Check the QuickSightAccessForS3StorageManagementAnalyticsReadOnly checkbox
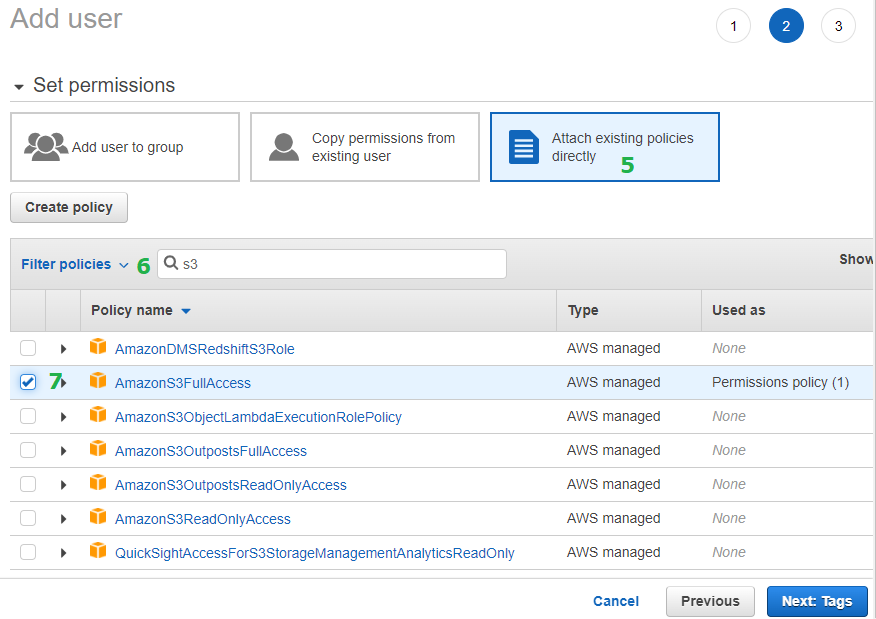 (x=28, y=553)
